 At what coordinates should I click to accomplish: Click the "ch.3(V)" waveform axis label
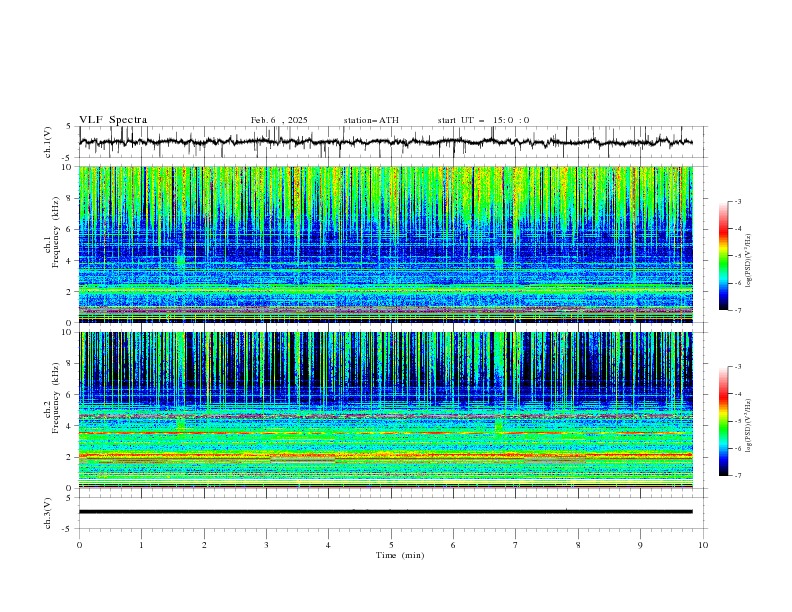(48, 513)
